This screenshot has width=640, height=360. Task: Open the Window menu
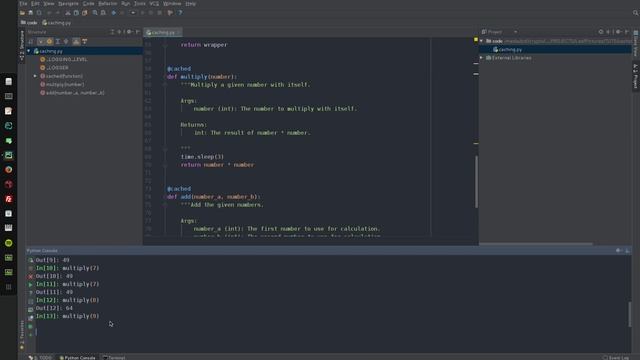(172, 4)
